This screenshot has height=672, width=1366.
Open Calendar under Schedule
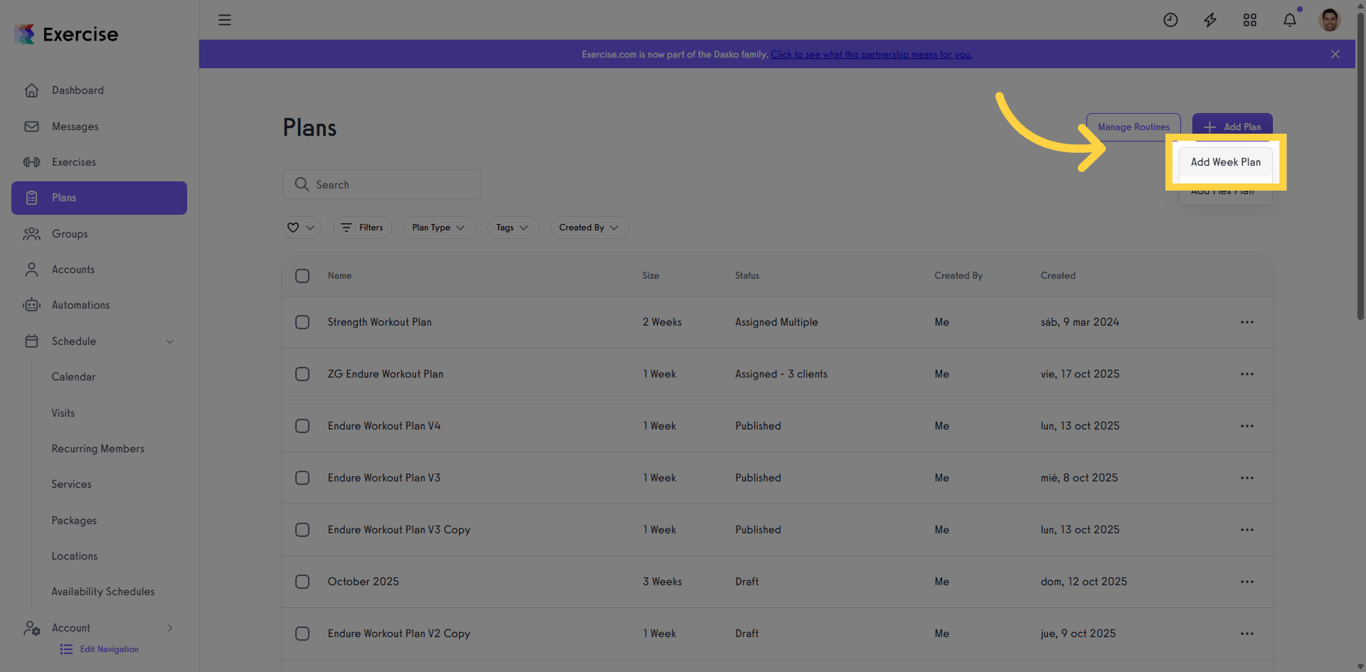74,377
